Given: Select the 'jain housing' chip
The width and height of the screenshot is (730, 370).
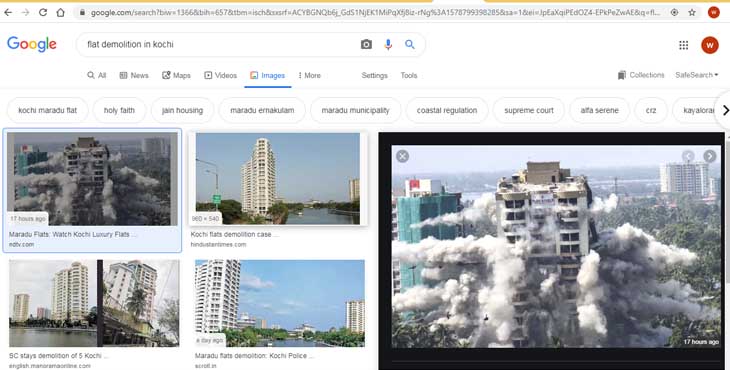Looking at the screenshot, I should click(182, 110).
